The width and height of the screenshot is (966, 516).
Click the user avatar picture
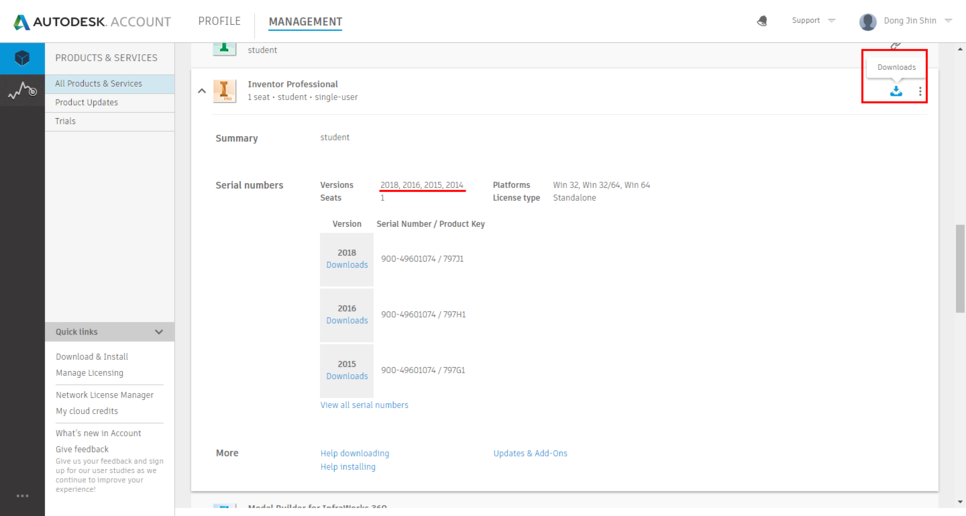[x=867, y=22]
